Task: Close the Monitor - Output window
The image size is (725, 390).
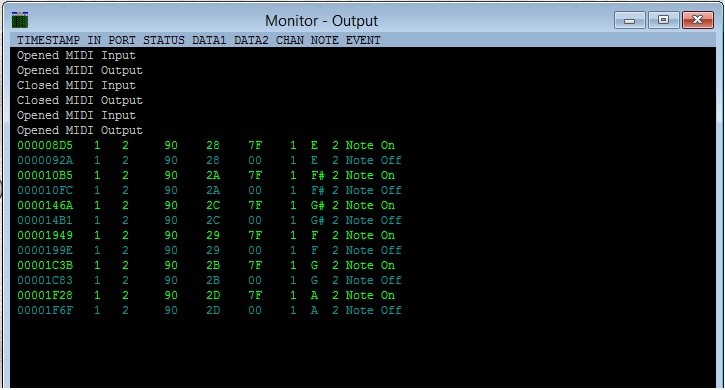Action: click(x=698, y=20)
